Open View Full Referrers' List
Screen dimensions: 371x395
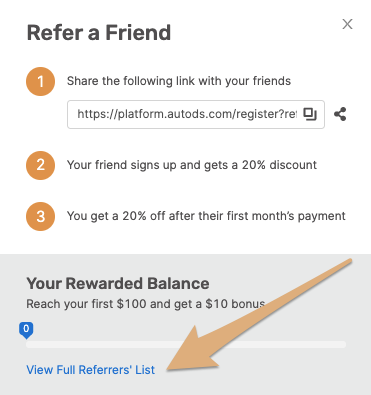(x=91, y=370)
